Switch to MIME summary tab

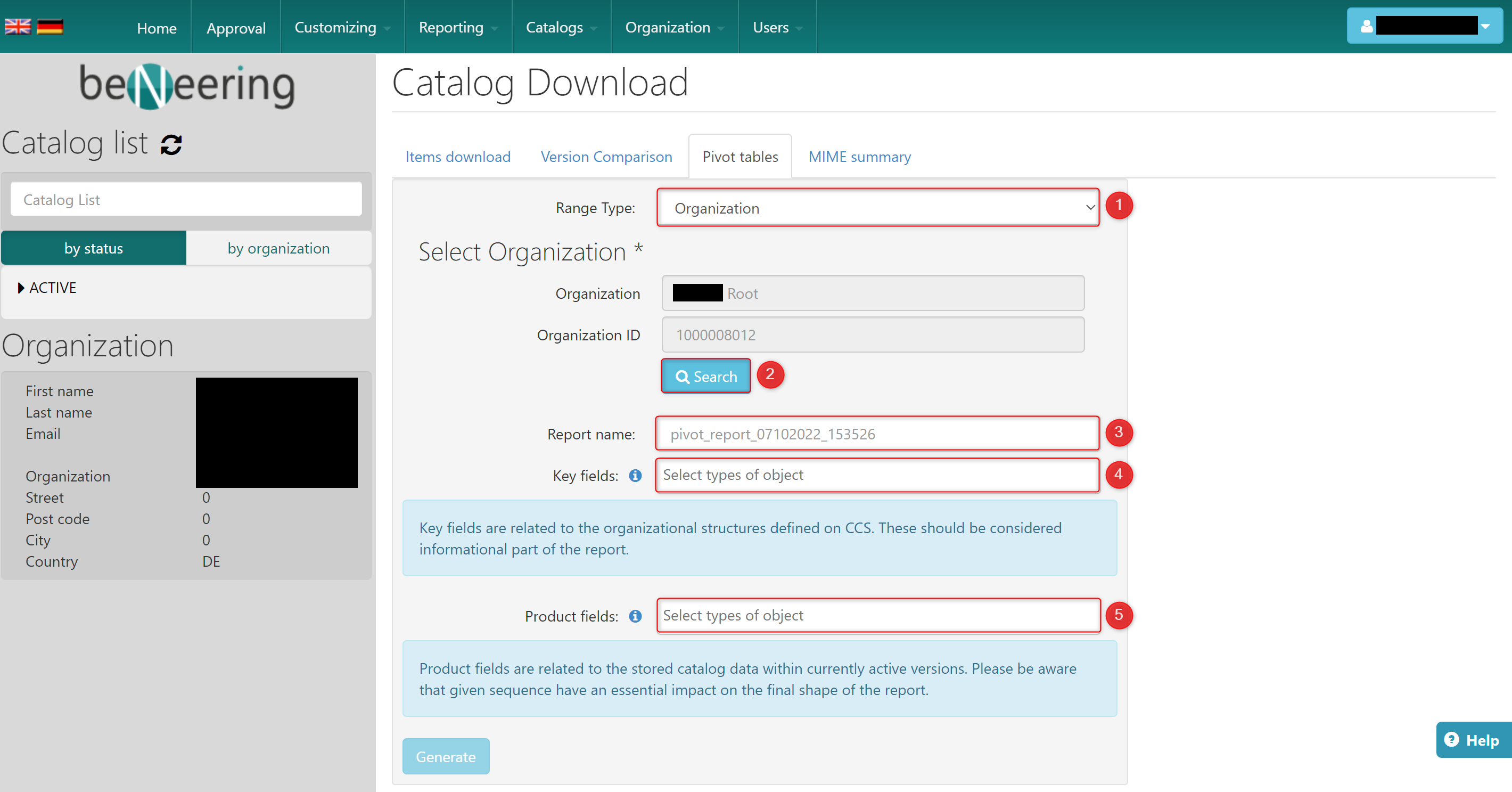click(859, 157)
